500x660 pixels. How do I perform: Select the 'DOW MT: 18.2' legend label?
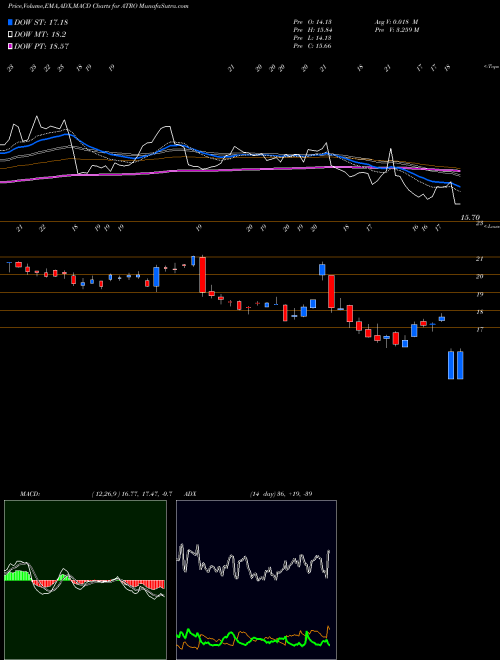pyautogui.click(x=40, y=35)
